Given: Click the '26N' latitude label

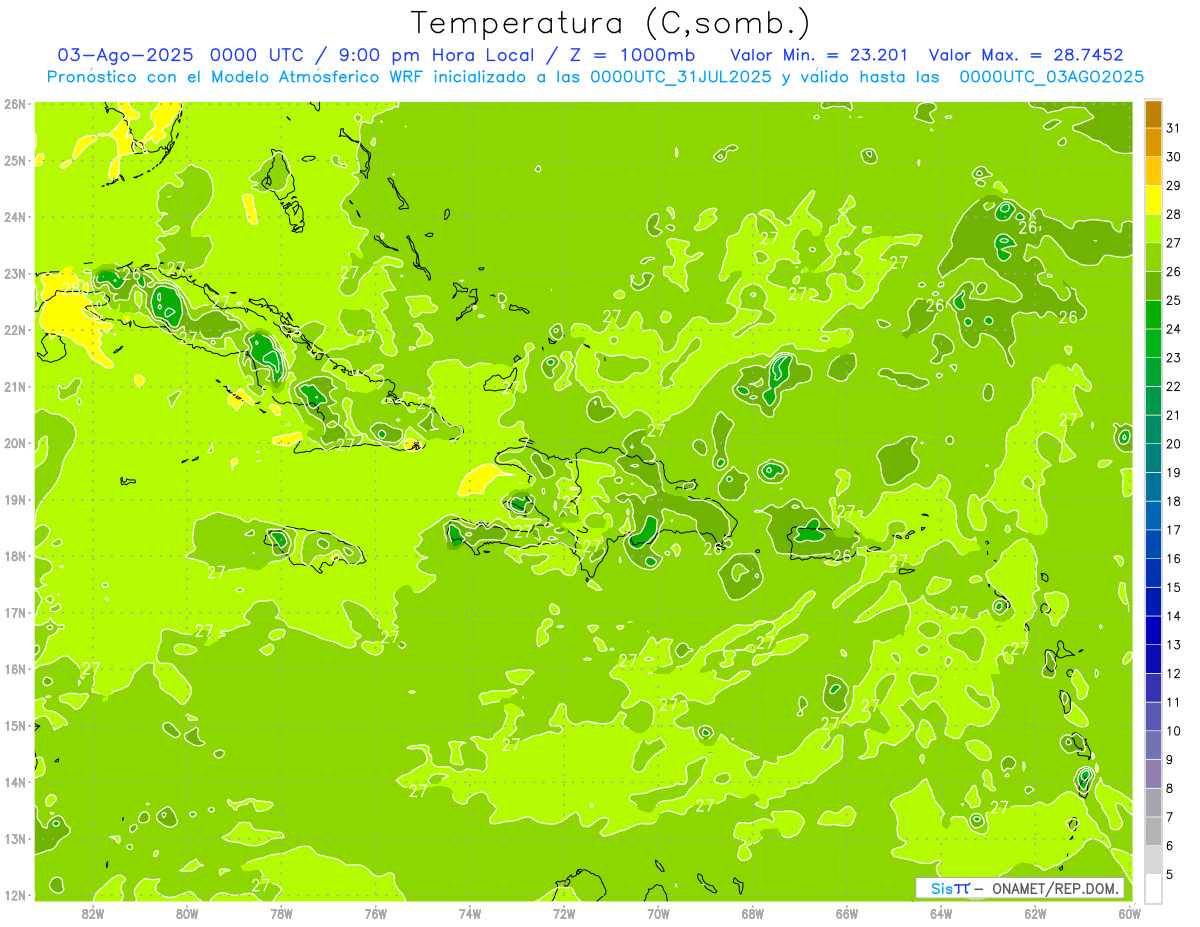Looking at the screenshot, I should 15,103.
